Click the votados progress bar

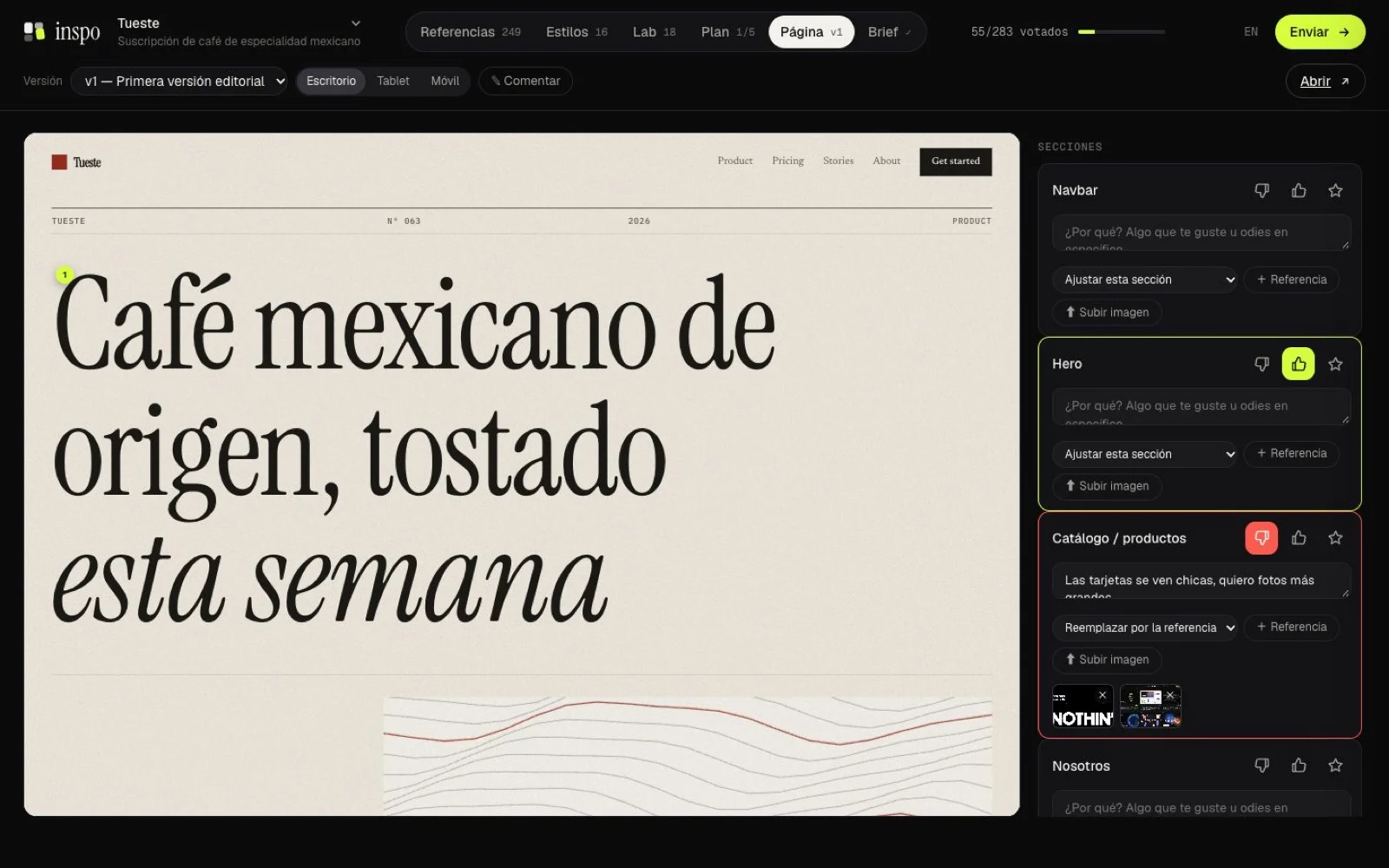point(1122,32)
